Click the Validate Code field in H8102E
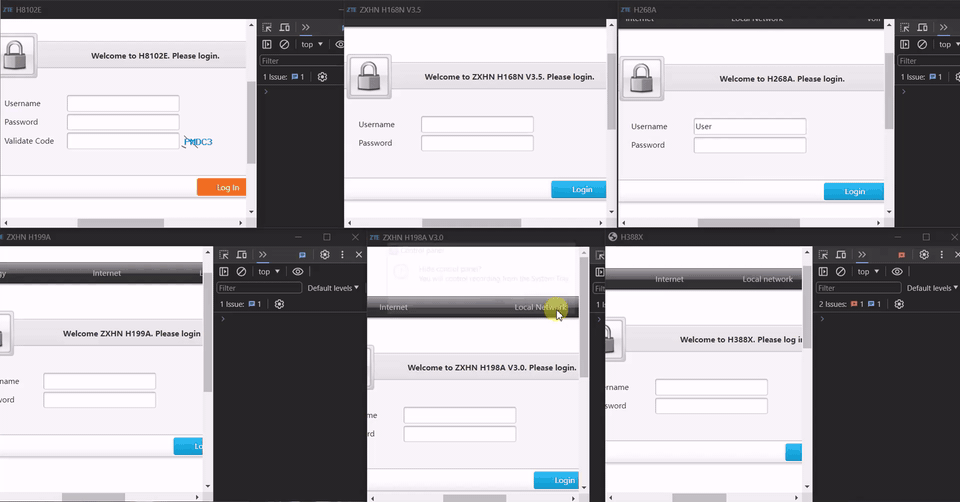Image resolution: width=960 pixels, height=502 pixels. 123,141
